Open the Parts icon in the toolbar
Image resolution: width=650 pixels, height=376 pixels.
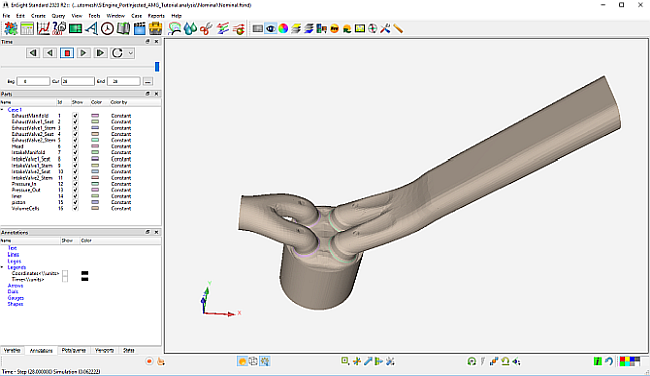click(11, 29)
